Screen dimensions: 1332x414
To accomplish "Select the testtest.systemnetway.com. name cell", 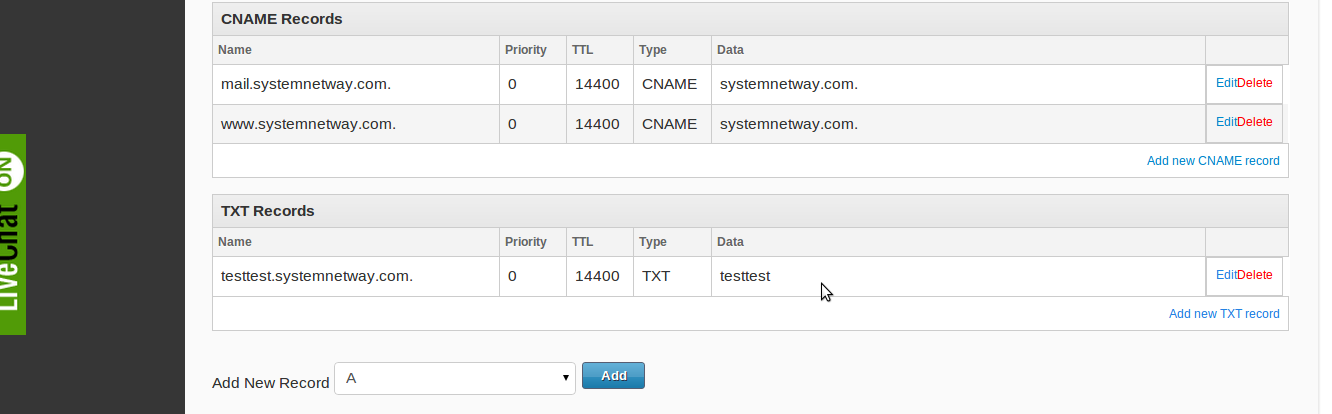I will (316, 277).
